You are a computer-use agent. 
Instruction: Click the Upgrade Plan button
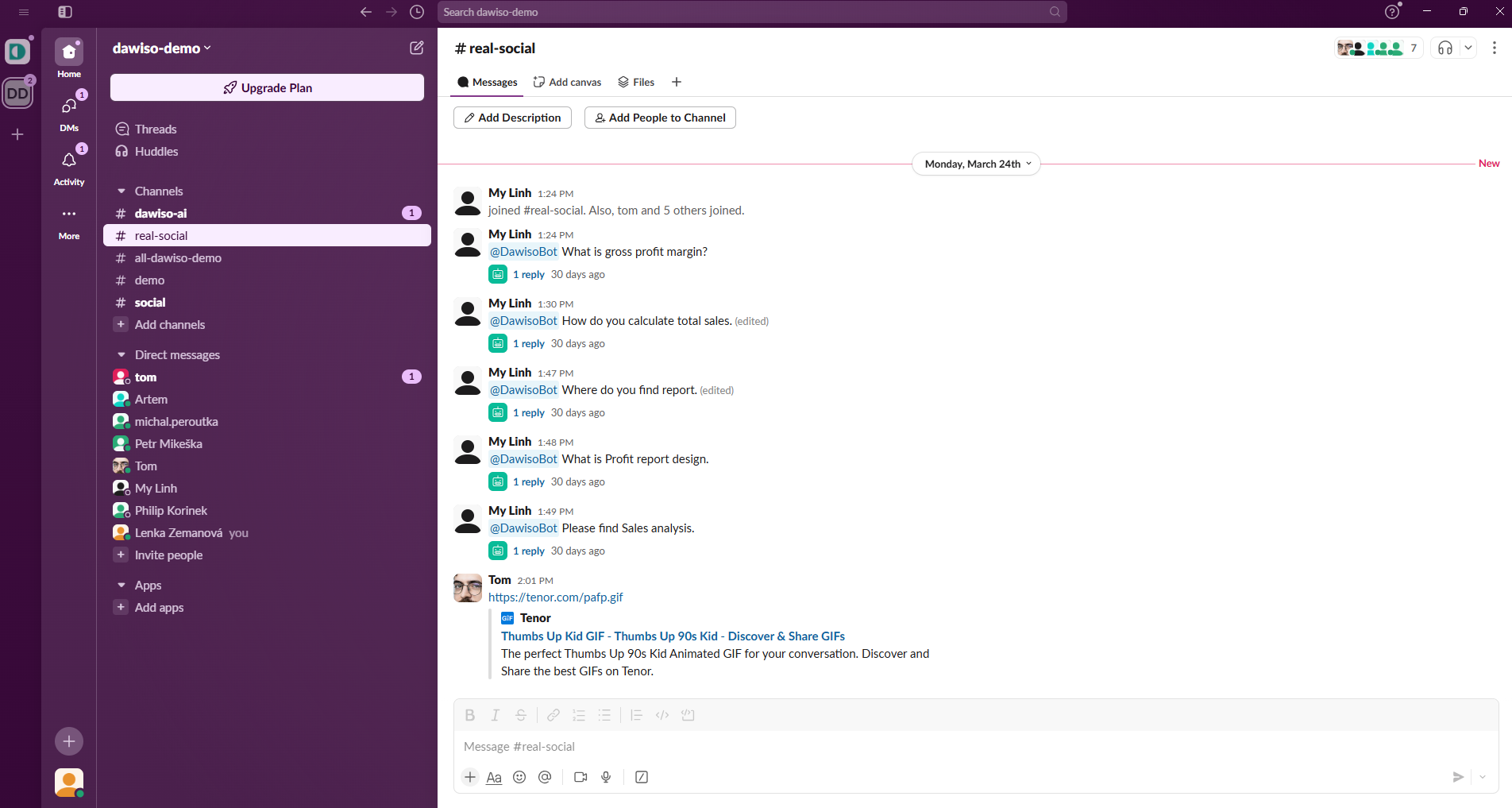click(267, 87)
